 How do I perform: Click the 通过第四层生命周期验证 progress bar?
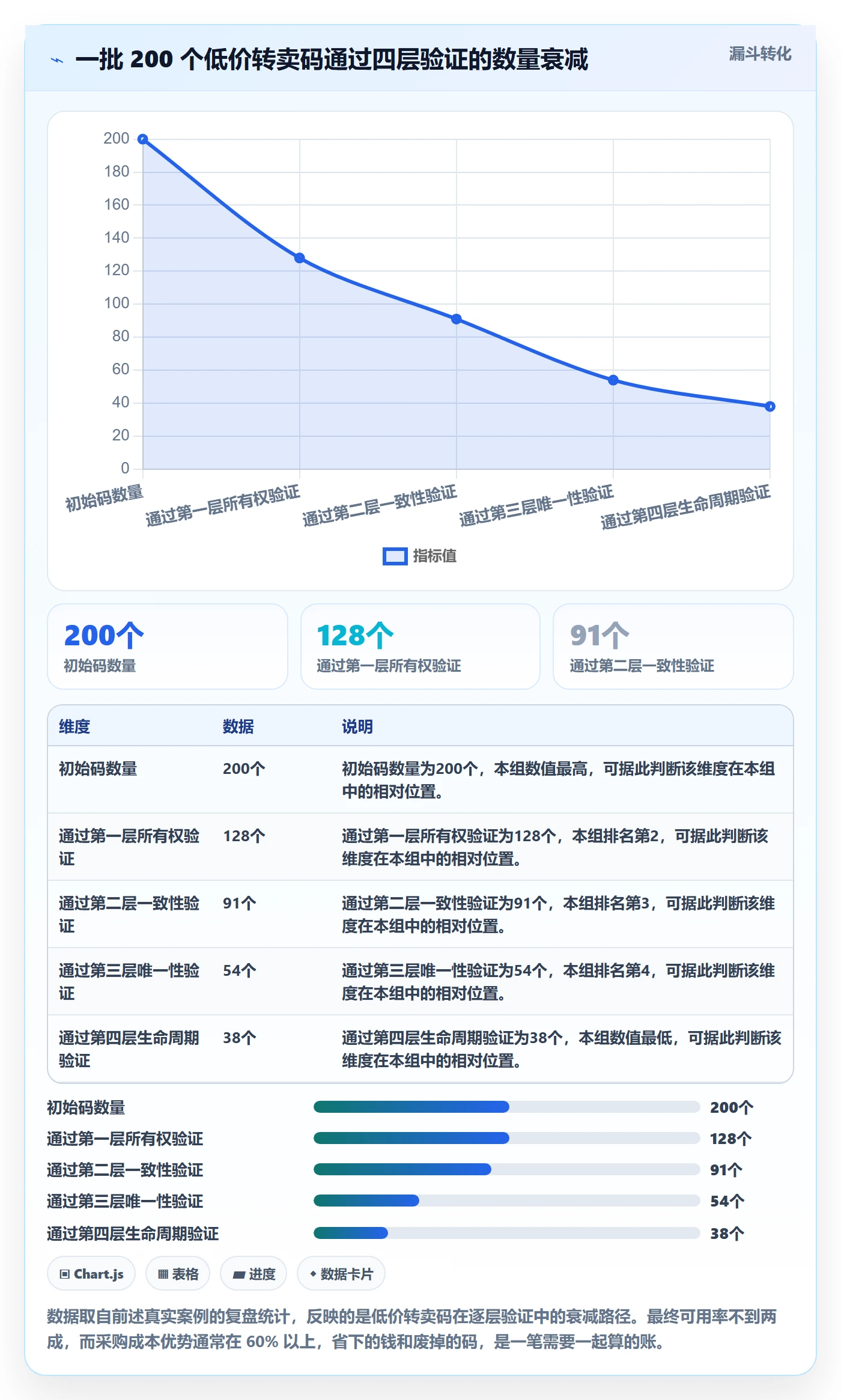coord(506,1233)
